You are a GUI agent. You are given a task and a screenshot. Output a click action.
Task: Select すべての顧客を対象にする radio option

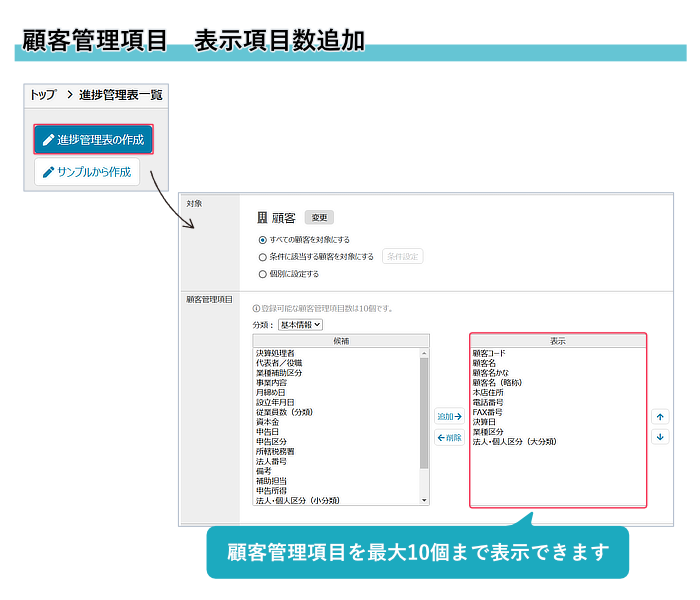pos(263,240)
